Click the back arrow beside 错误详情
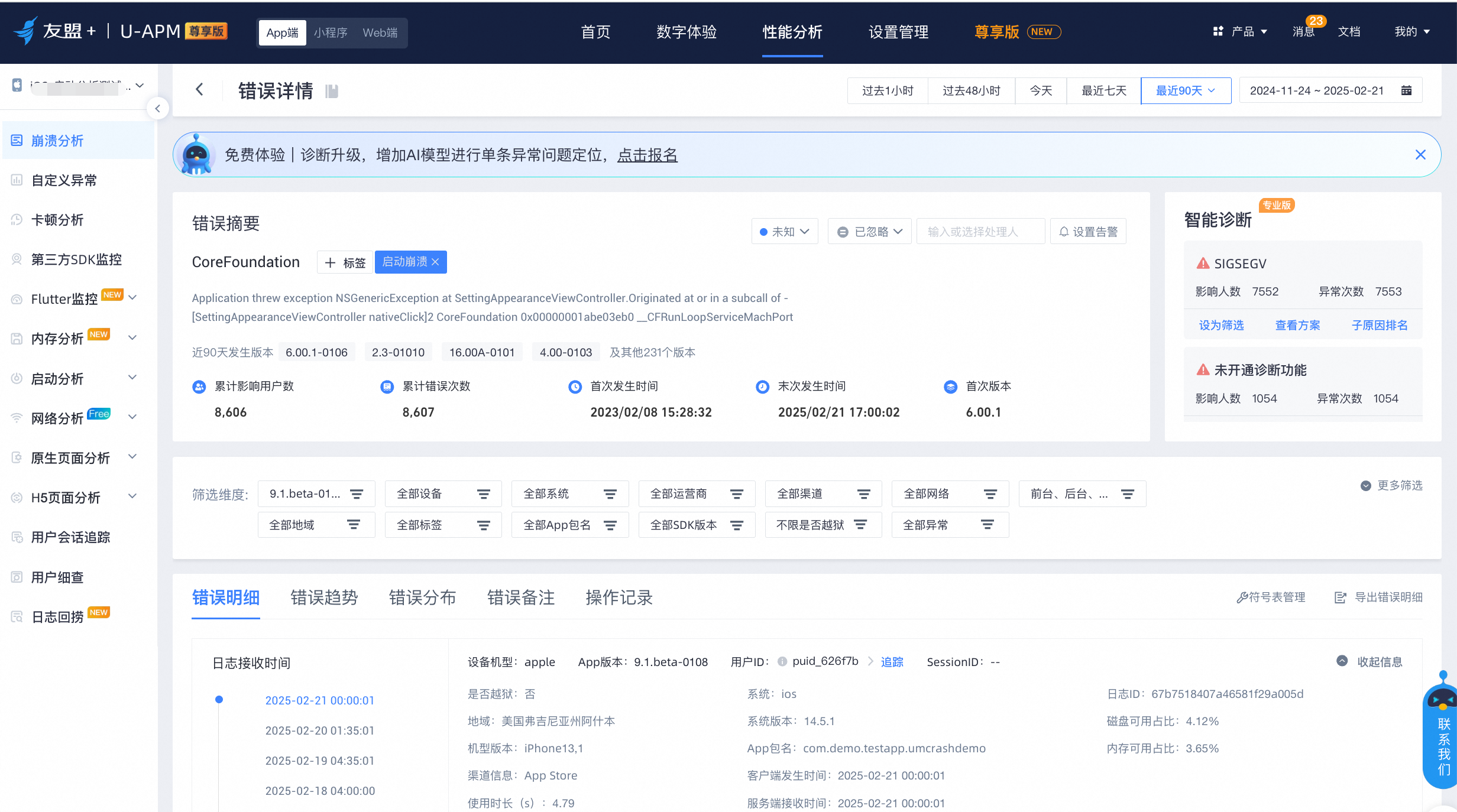1457x812 pixels. [x=199, y=90]
